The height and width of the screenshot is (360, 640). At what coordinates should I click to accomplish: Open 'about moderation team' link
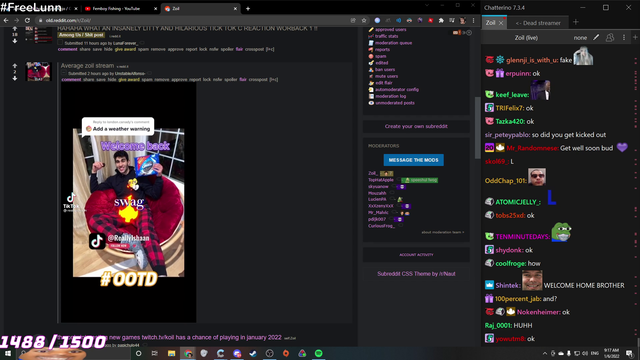point(442,232)
